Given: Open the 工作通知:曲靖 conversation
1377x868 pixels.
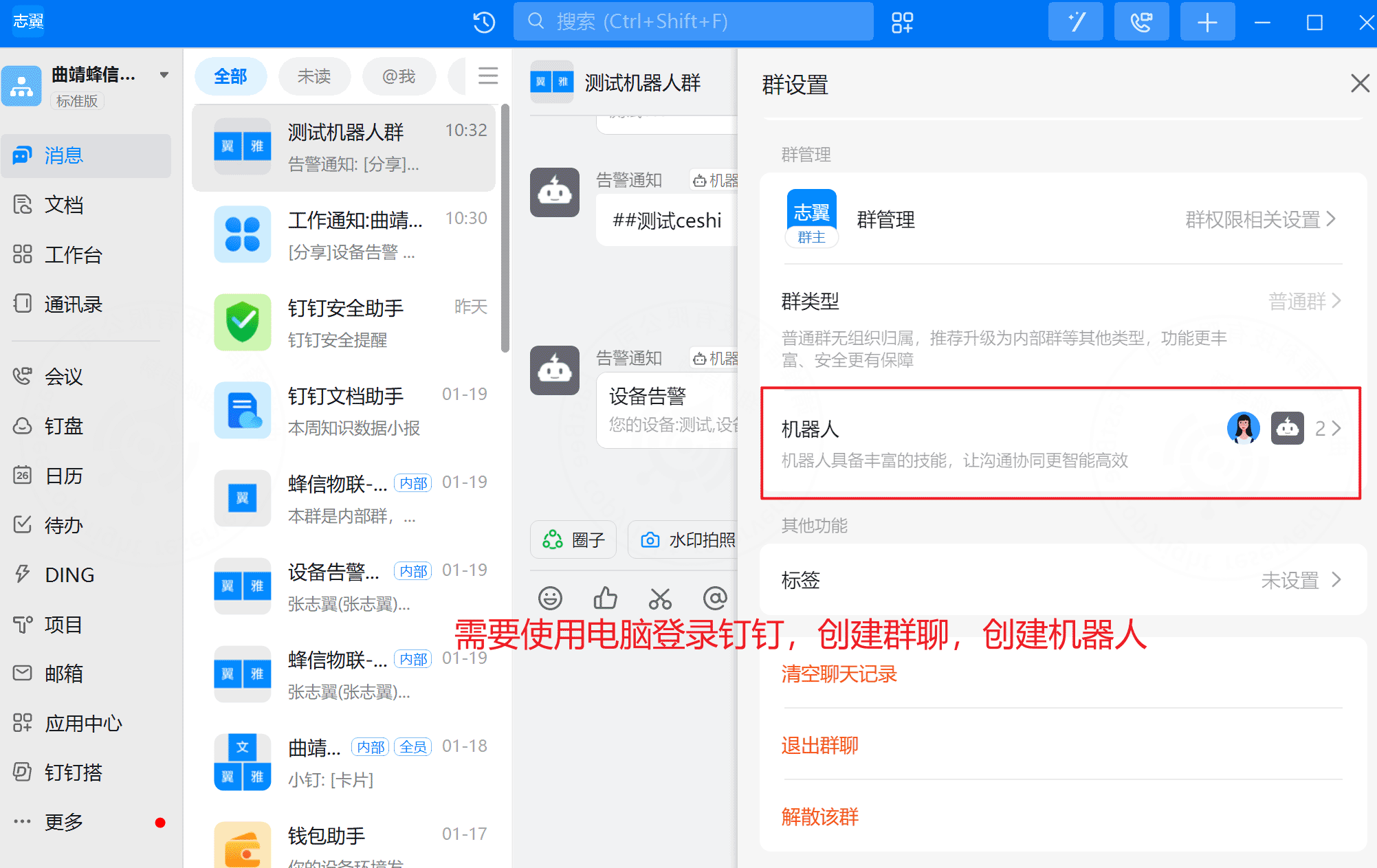Looking at the screenshot, I should tap(344, 235).
